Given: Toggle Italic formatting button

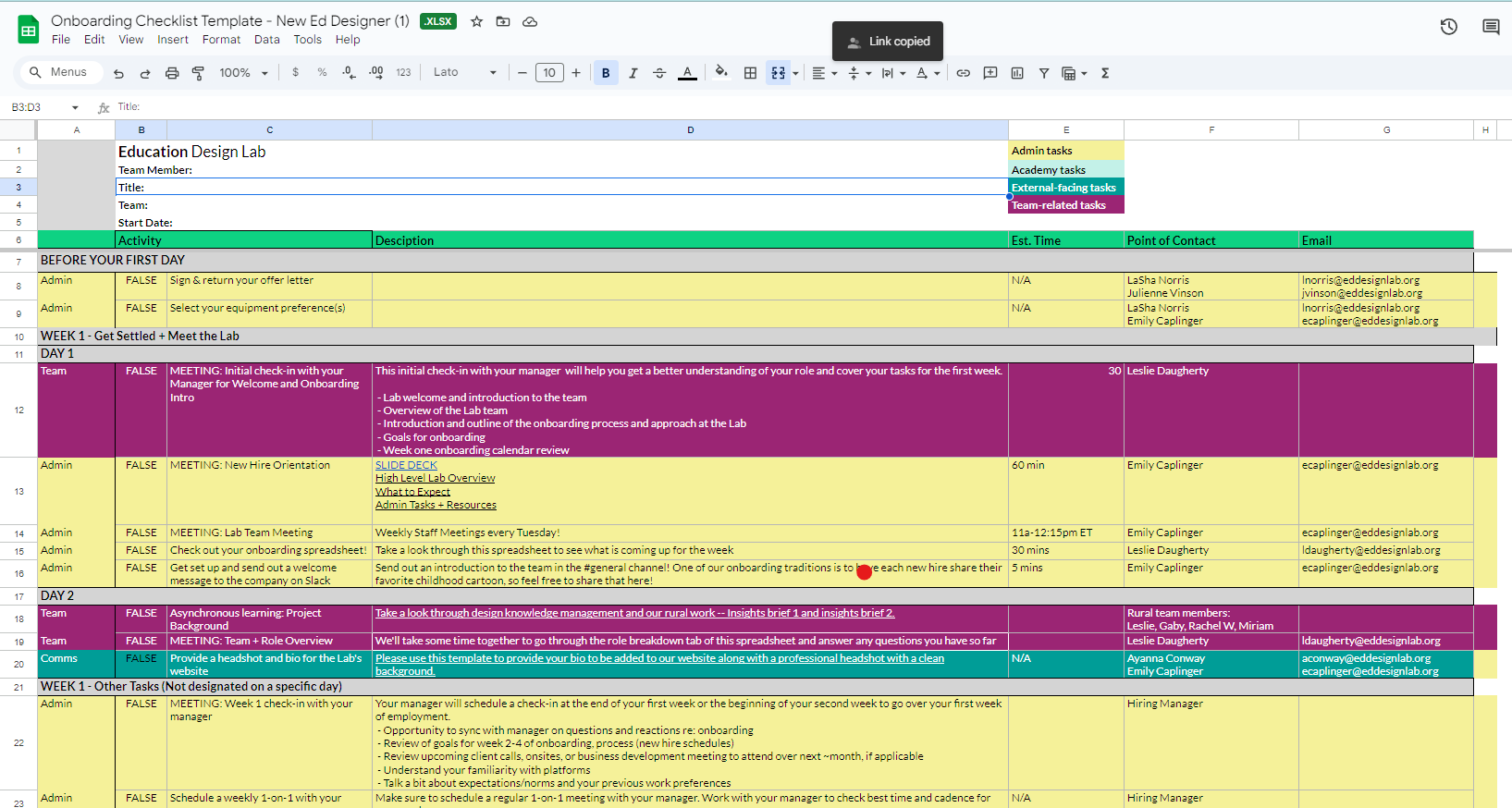Looking at the screenshot, I should pos(633,73).
